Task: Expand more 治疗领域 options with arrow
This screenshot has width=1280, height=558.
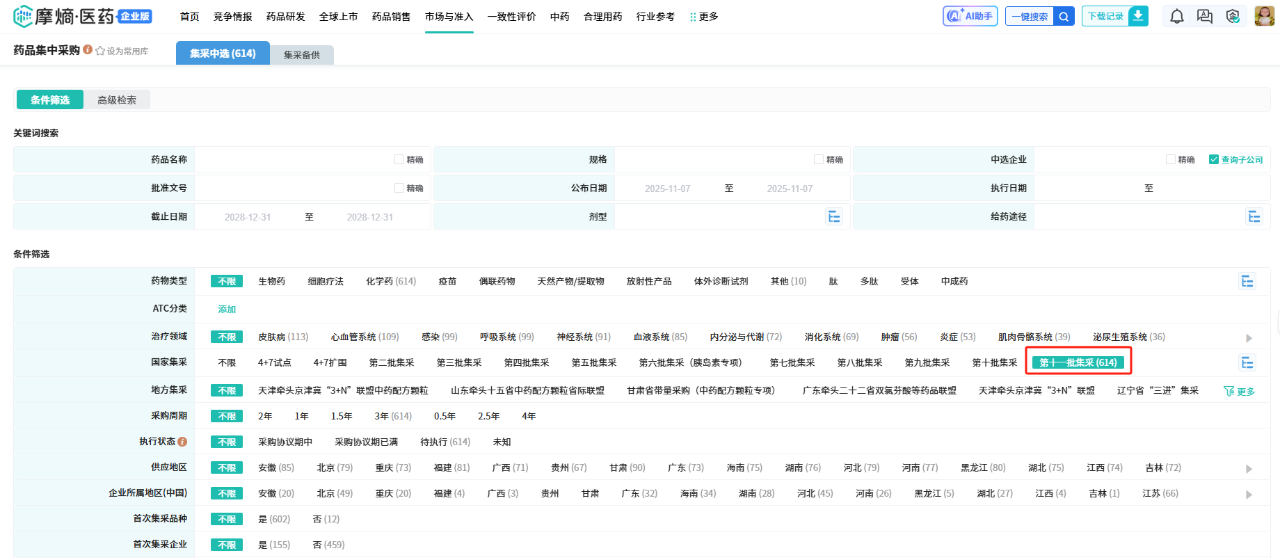Action: pos(1248,338)
